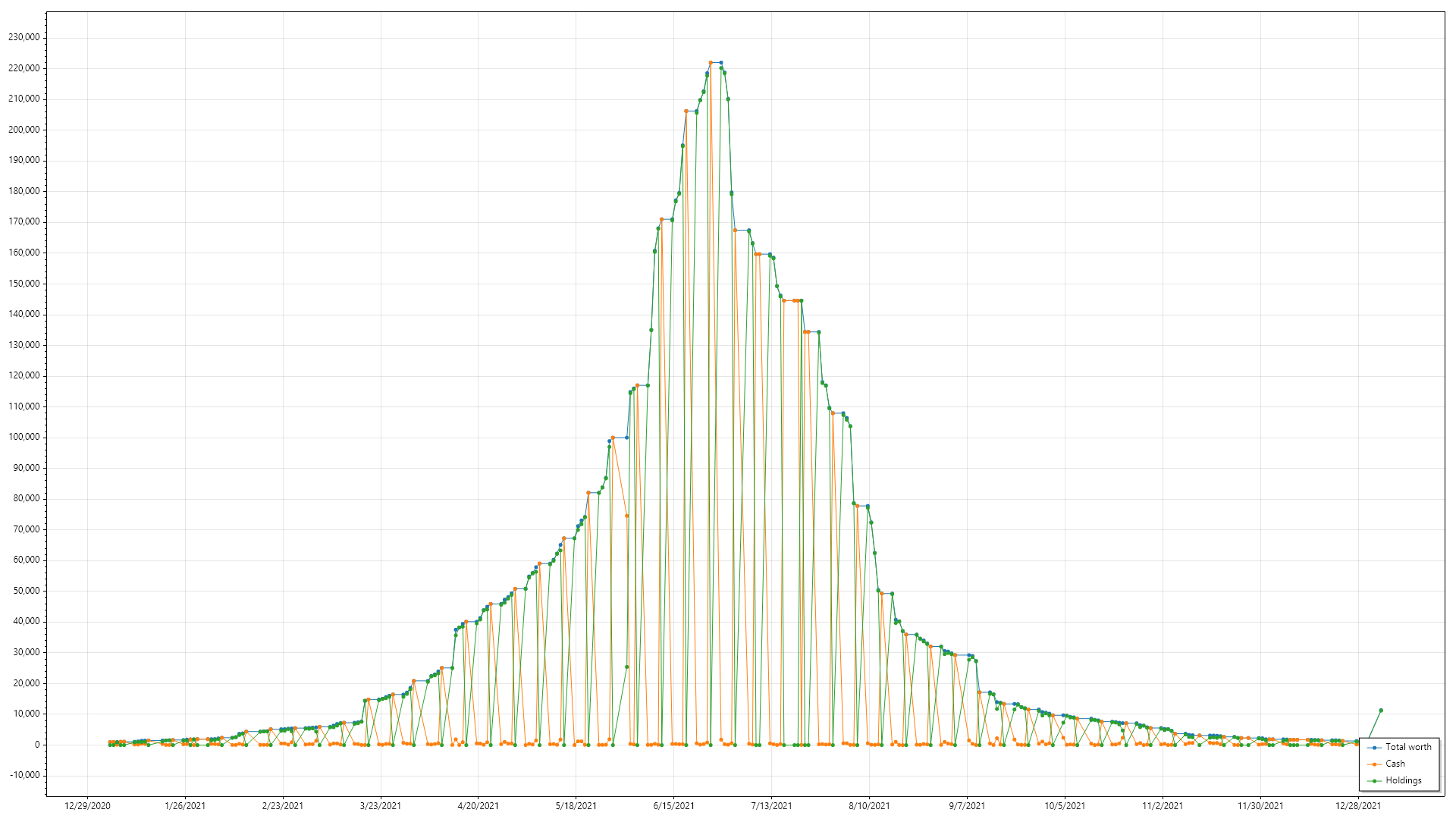This screenshot has height=819, width=1456.
Task: Click the 8/10/2021 date label
Action: (870, 806)
